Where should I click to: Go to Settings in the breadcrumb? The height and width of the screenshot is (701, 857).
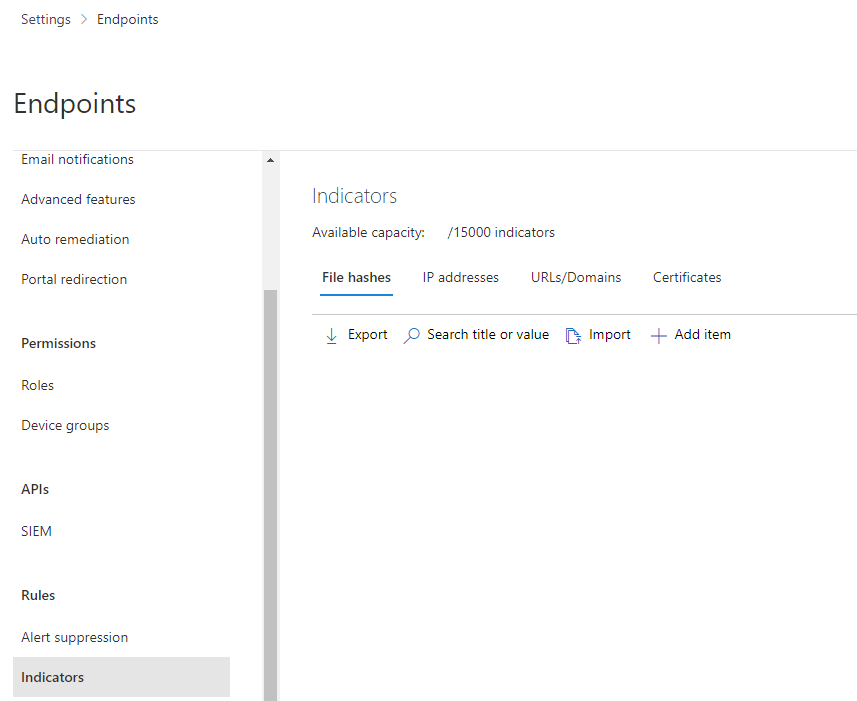tap(46, 19)
